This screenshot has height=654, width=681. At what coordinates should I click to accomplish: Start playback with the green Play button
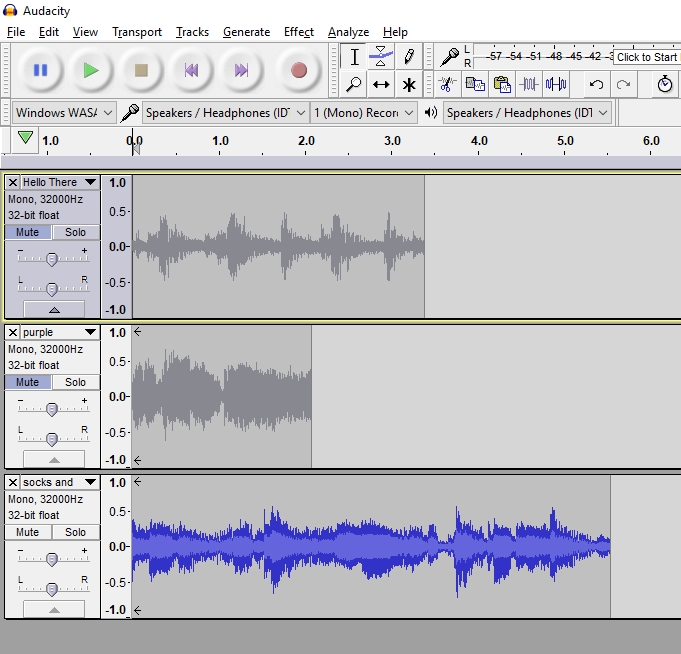pos(91,70)
